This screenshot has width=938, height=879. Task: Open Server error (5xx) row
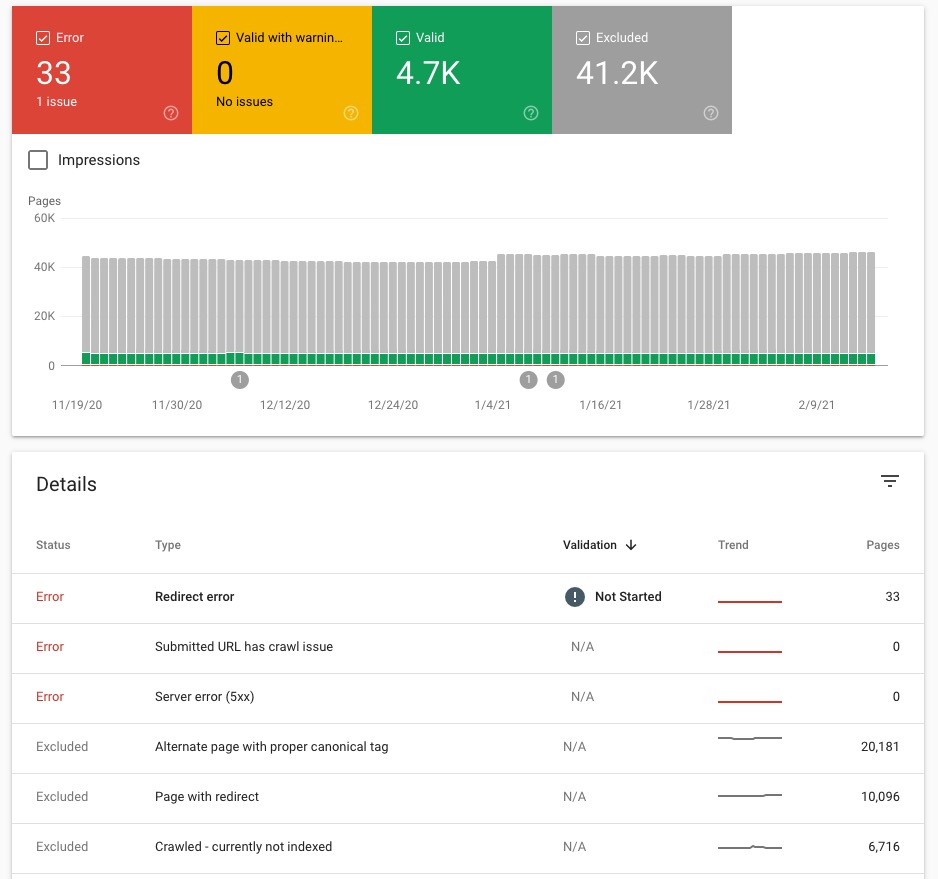click(468, 698)
